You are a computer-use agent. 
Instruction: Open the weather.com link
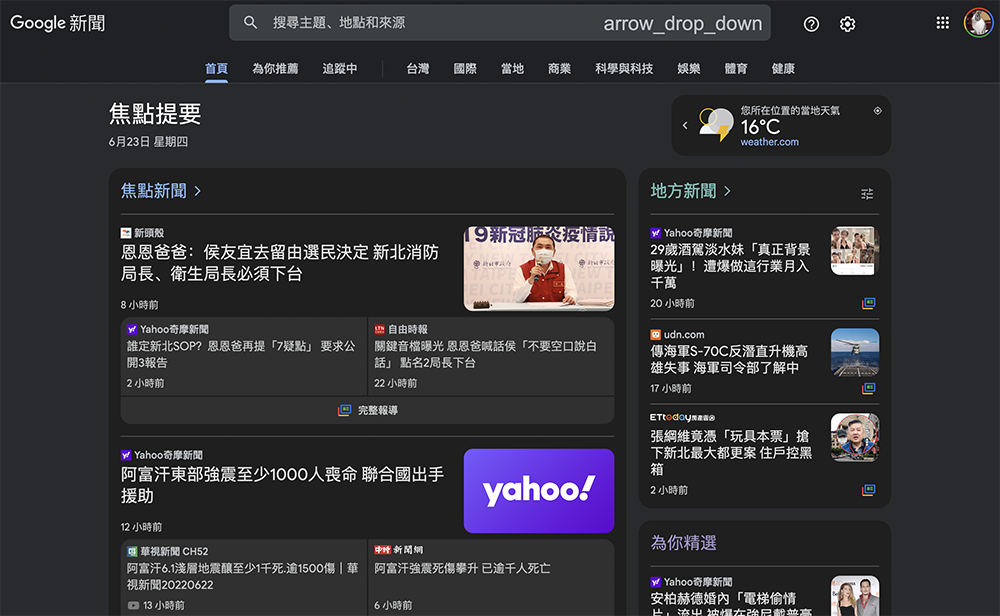[769, 142]
